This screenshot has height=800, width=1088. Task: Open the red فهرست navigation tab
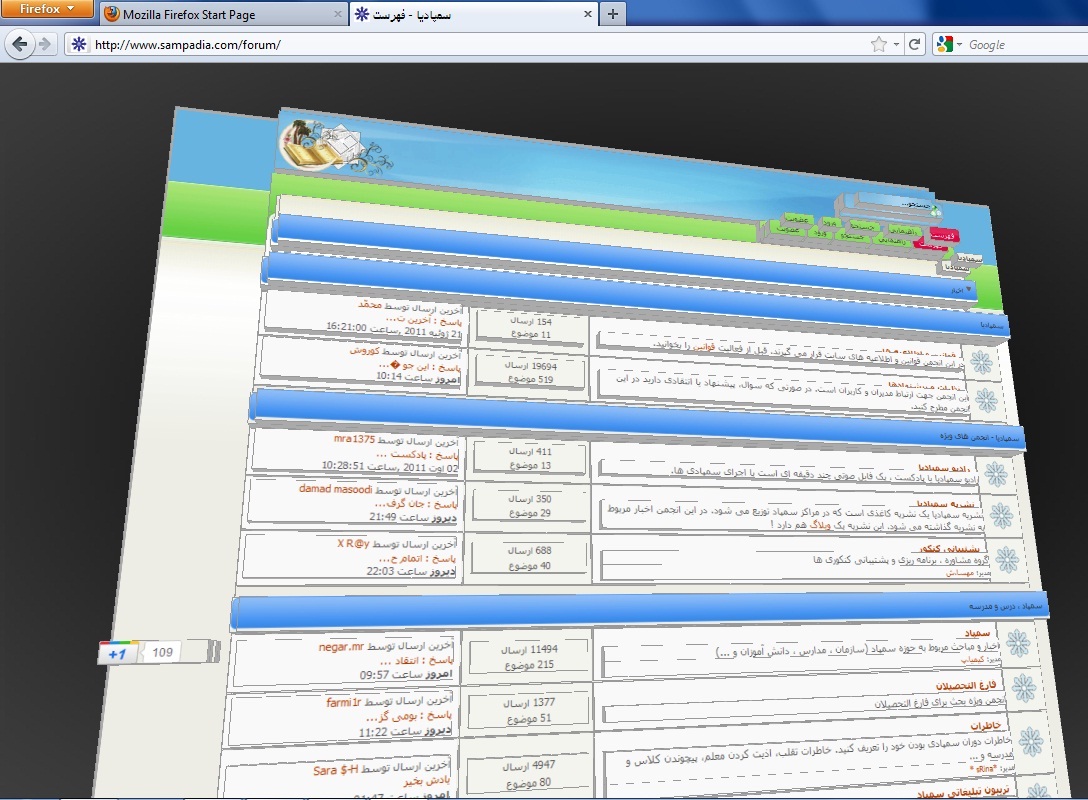point(943,236)
